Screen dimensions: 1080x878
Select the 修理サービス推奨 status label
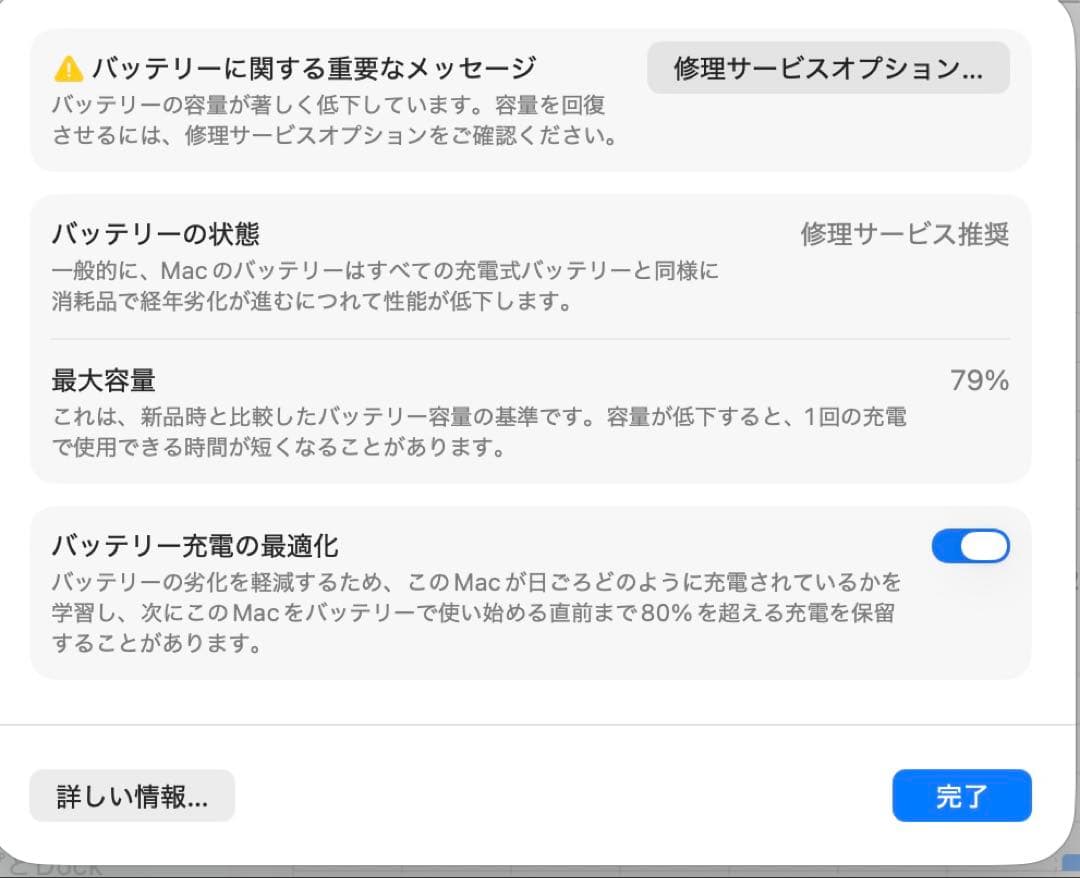903,232
